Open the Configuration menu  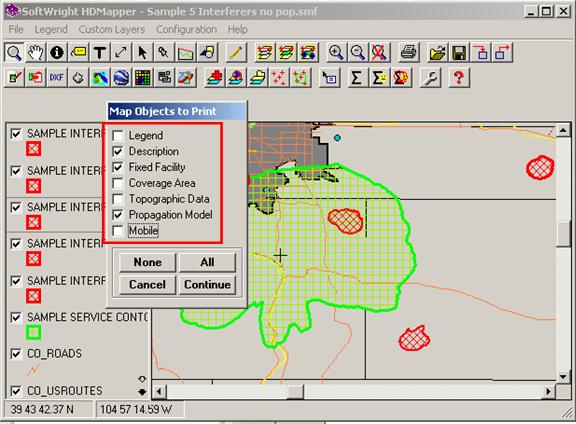pos(186,29)
